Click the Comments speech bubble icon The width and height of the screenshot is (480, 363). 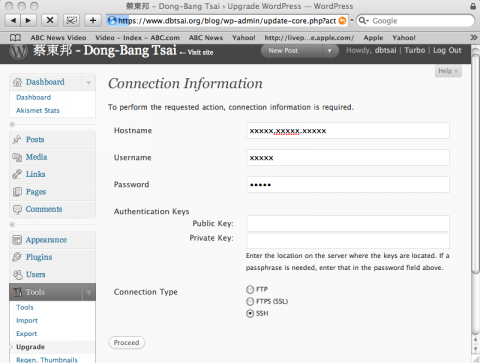tap(17, 209)
